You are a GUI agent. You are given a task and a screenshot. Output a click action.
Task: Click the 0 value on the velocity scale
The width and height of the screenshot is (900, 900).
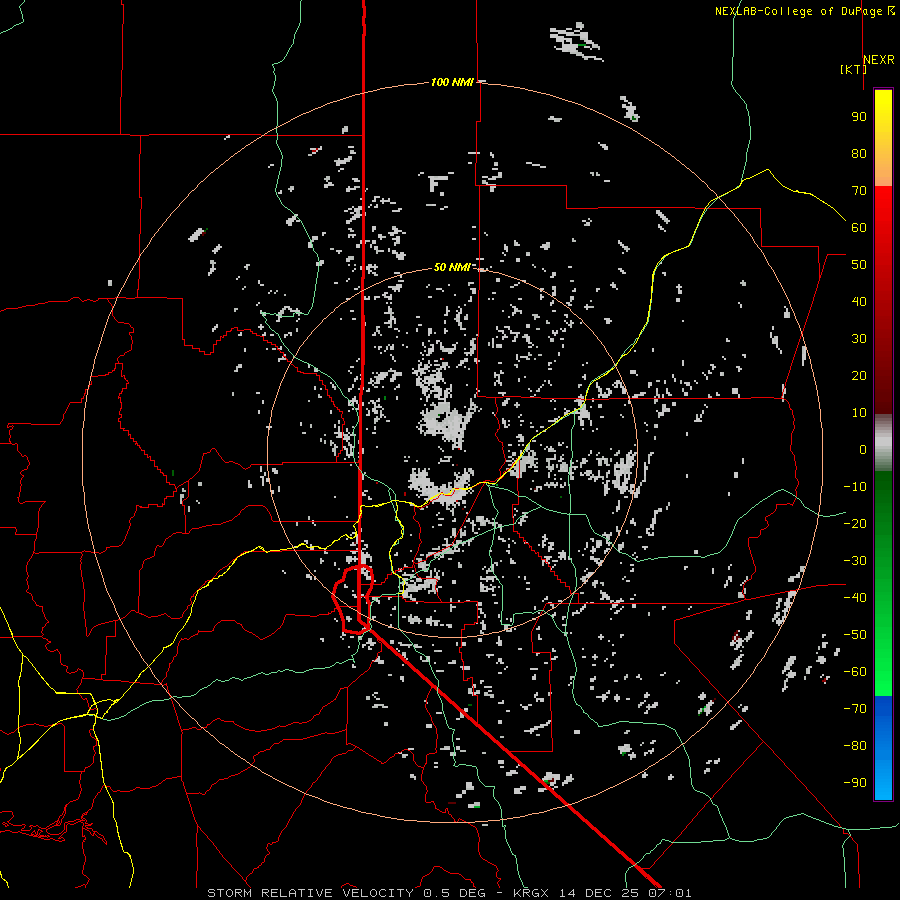point(863,450)
